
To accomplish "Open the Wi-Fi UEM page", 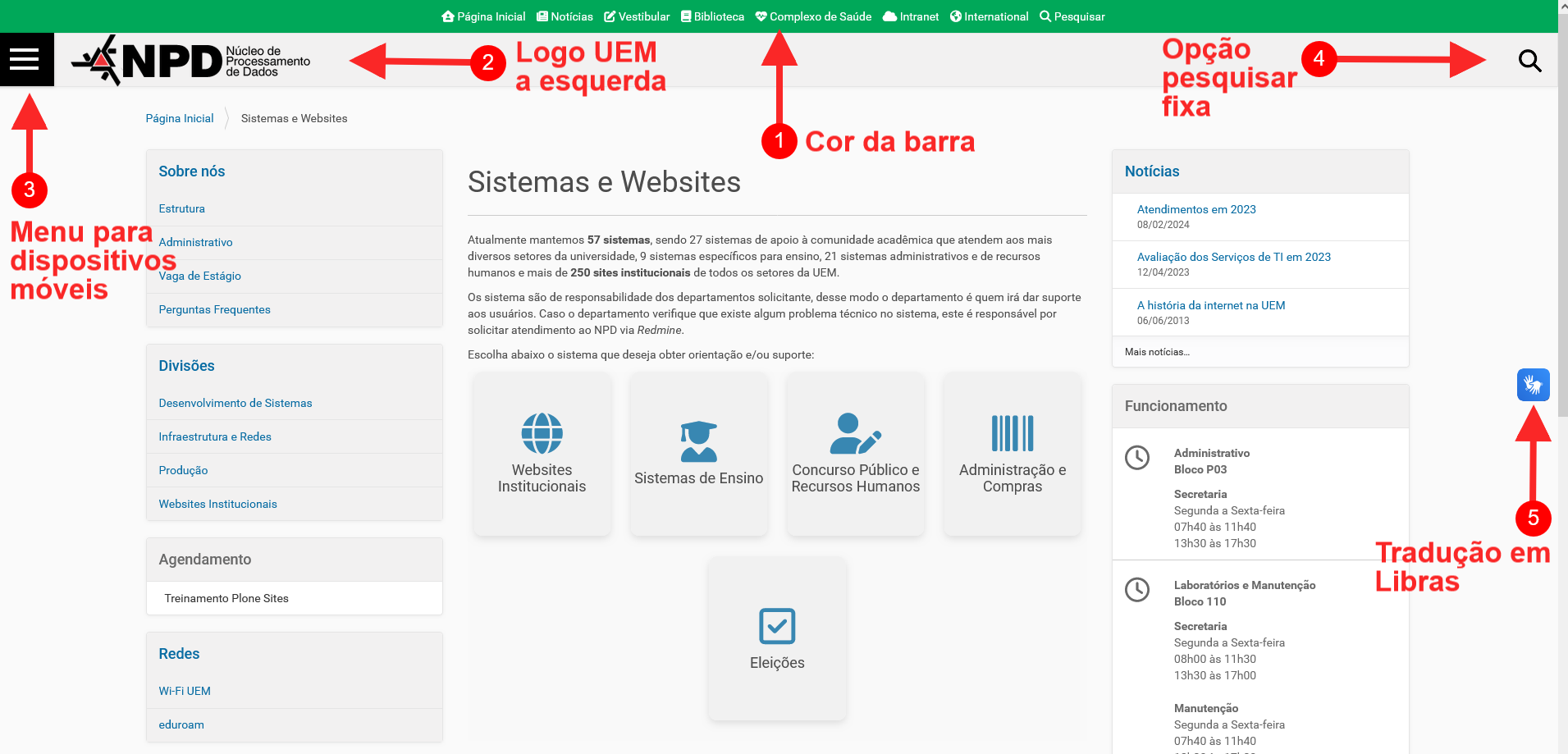I will 184,691.
